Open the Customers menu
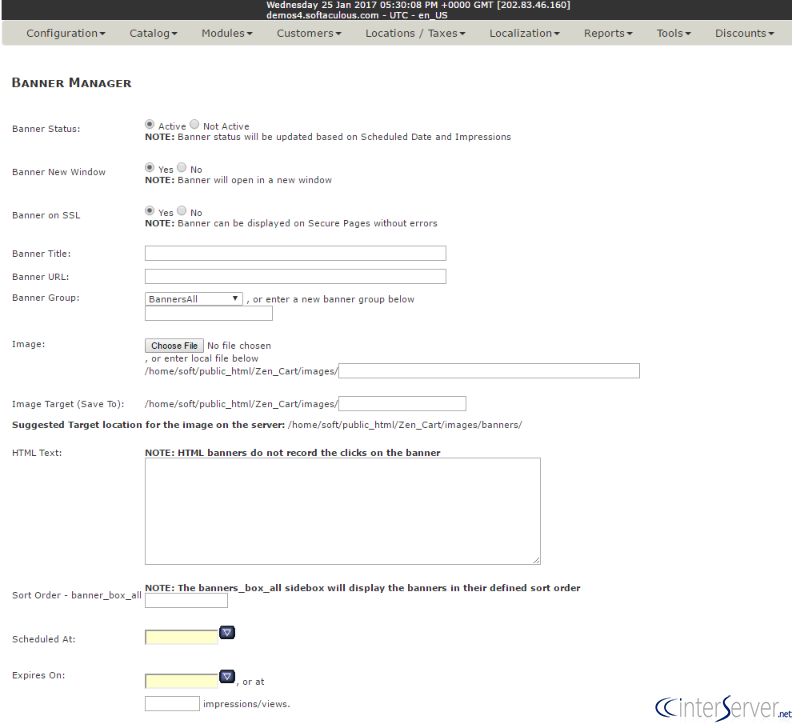Image resolution: width=792 pixels, height=724 pixels. [x=309, y=33]
